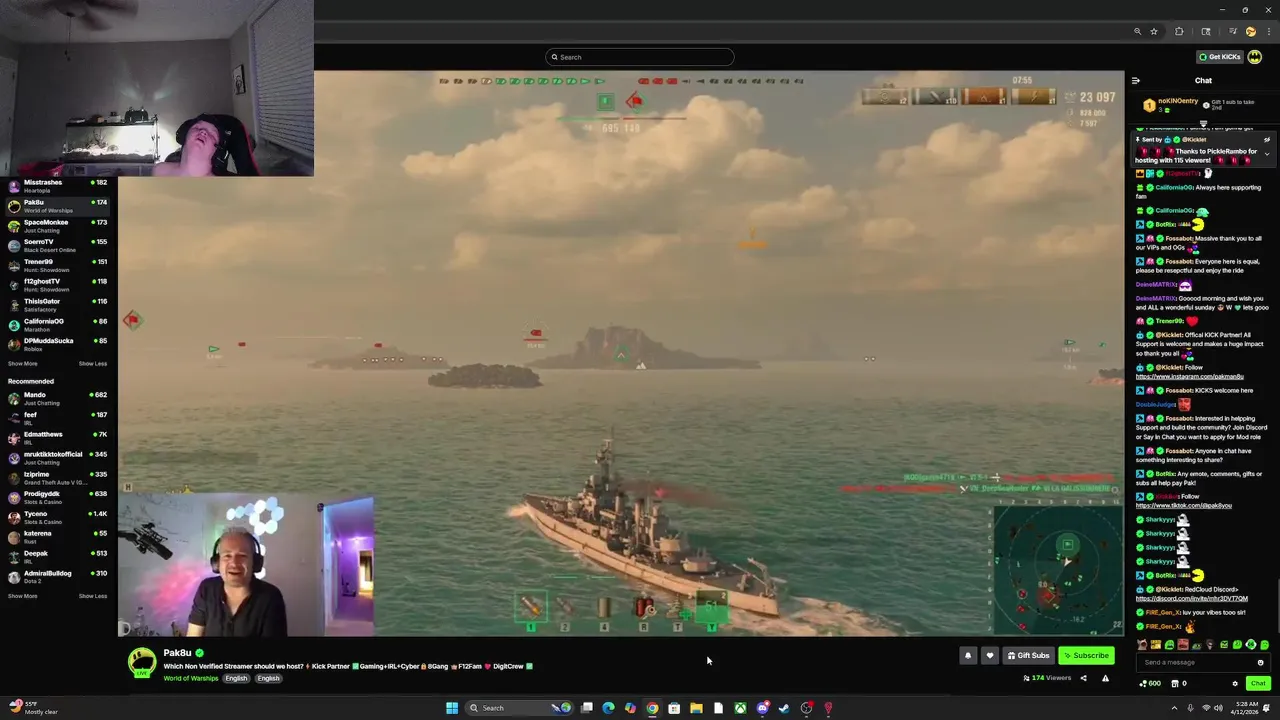
Task: Open recommended channel Deepak
Action: tap(58, 557)
